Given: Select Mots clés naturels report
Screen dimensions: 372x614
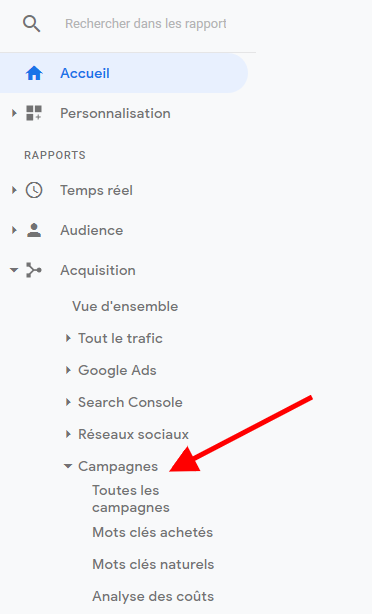Looking at the screenshot, I should coord(153,565).
